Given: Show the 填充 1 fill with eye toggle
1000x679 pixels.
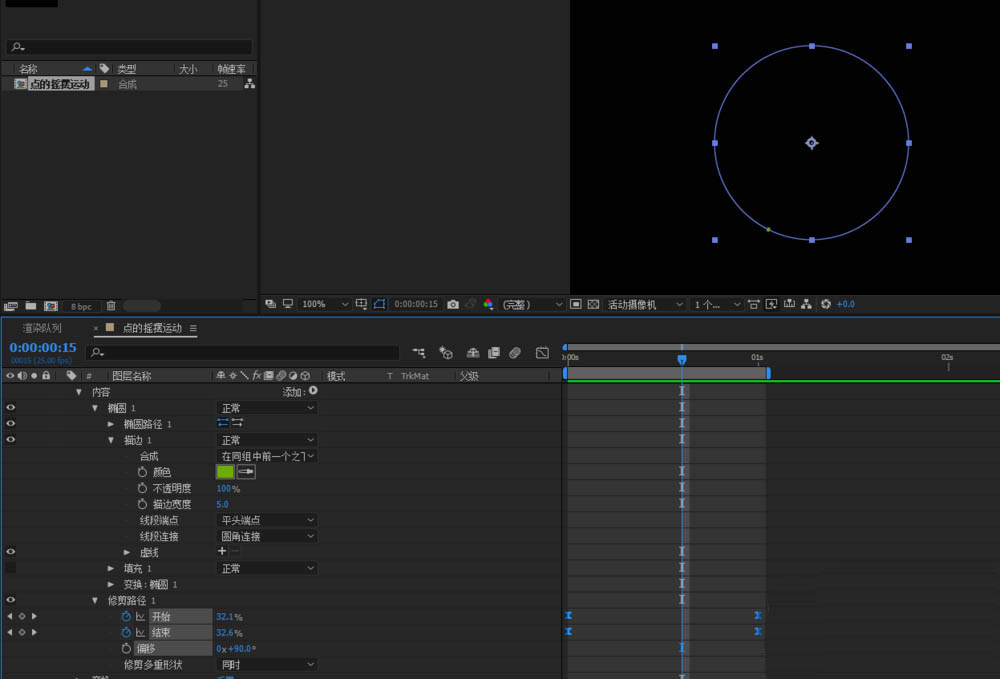Looking at the screenshot, I should click(x=11, y=568).
